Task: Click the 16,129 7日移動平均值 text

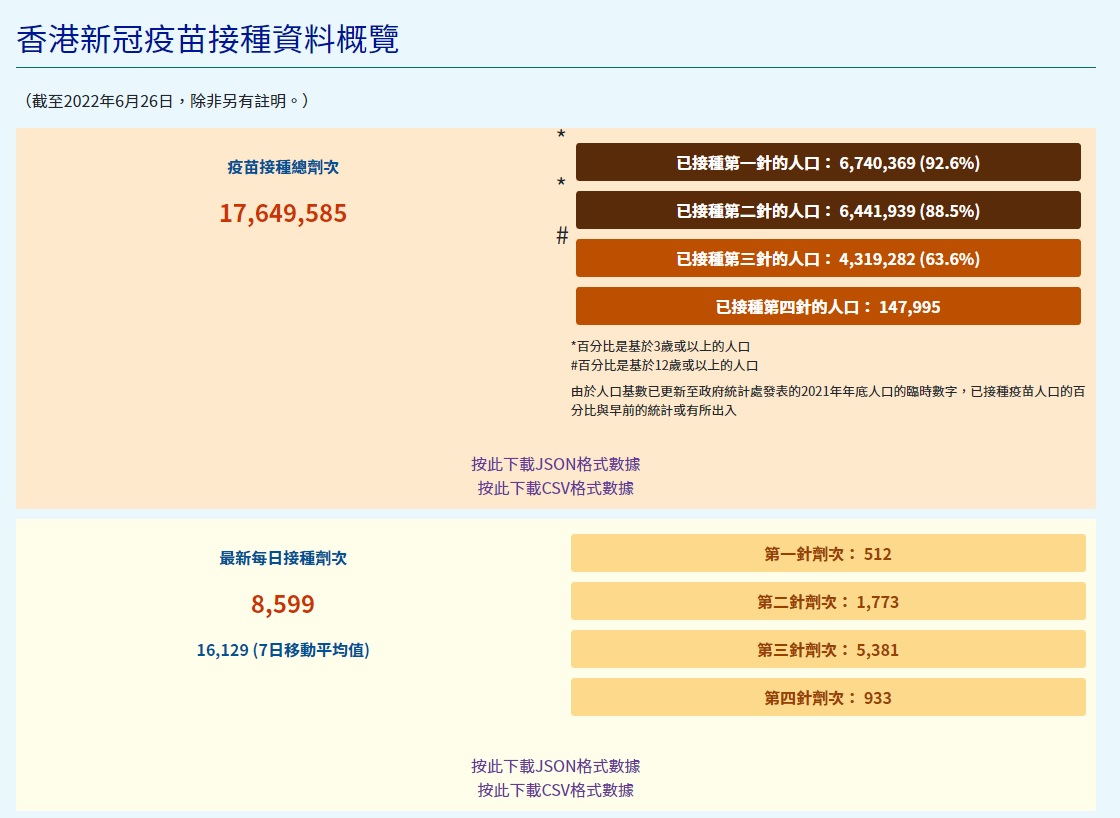Action: pyautogui.click(x=283, y=650)
